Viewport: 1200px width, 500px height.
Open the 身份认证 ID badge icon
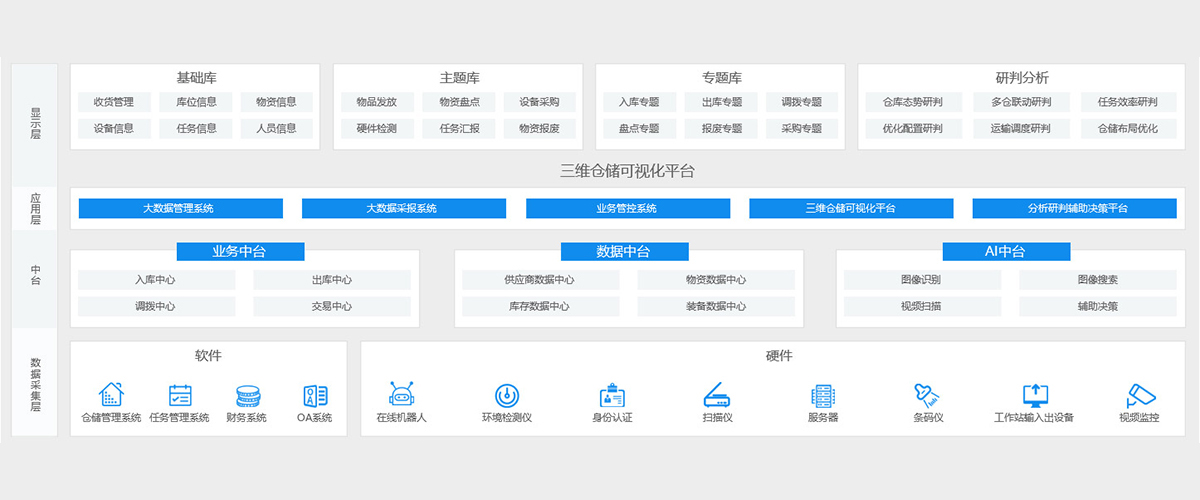(x=612, y=395)
